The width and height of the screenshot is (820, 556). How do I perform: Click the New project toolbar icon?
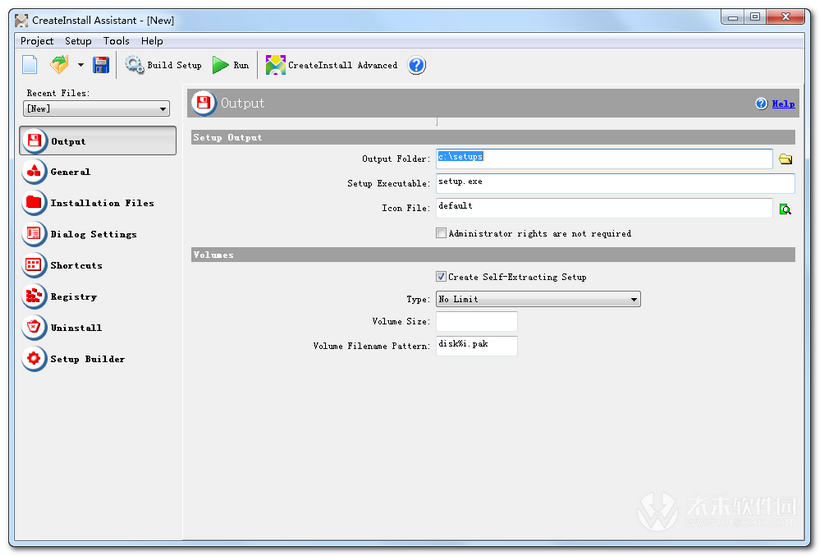click(30, 65)
